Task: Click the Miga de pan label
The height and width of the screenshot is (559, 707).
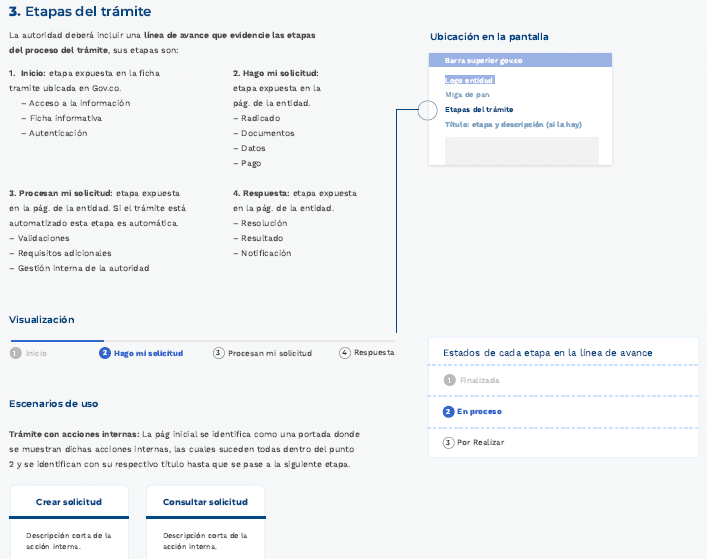Action: (x=467, y=95)
